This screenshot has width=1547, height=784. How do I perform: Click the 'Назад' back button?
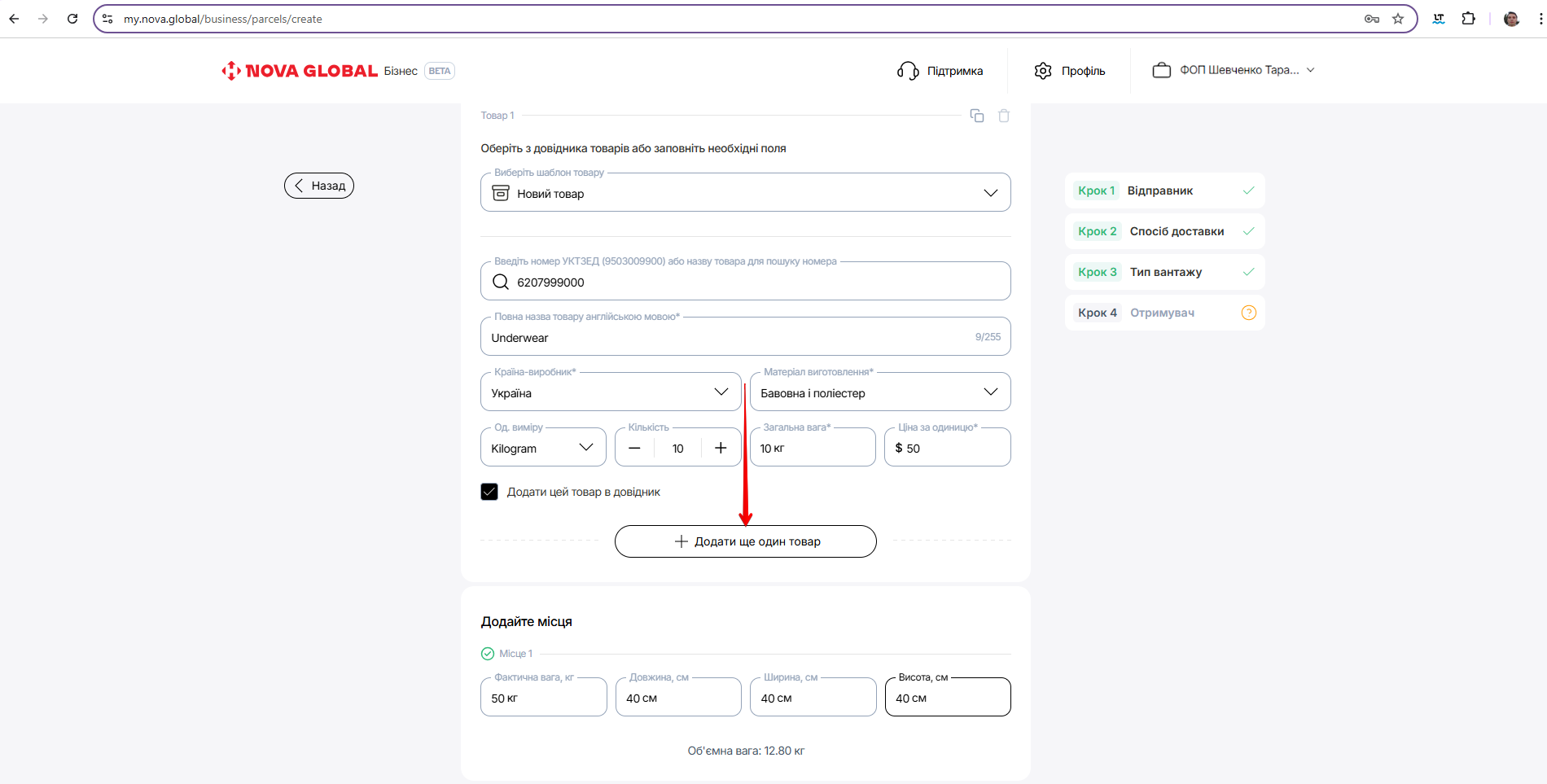coord(319,186)
